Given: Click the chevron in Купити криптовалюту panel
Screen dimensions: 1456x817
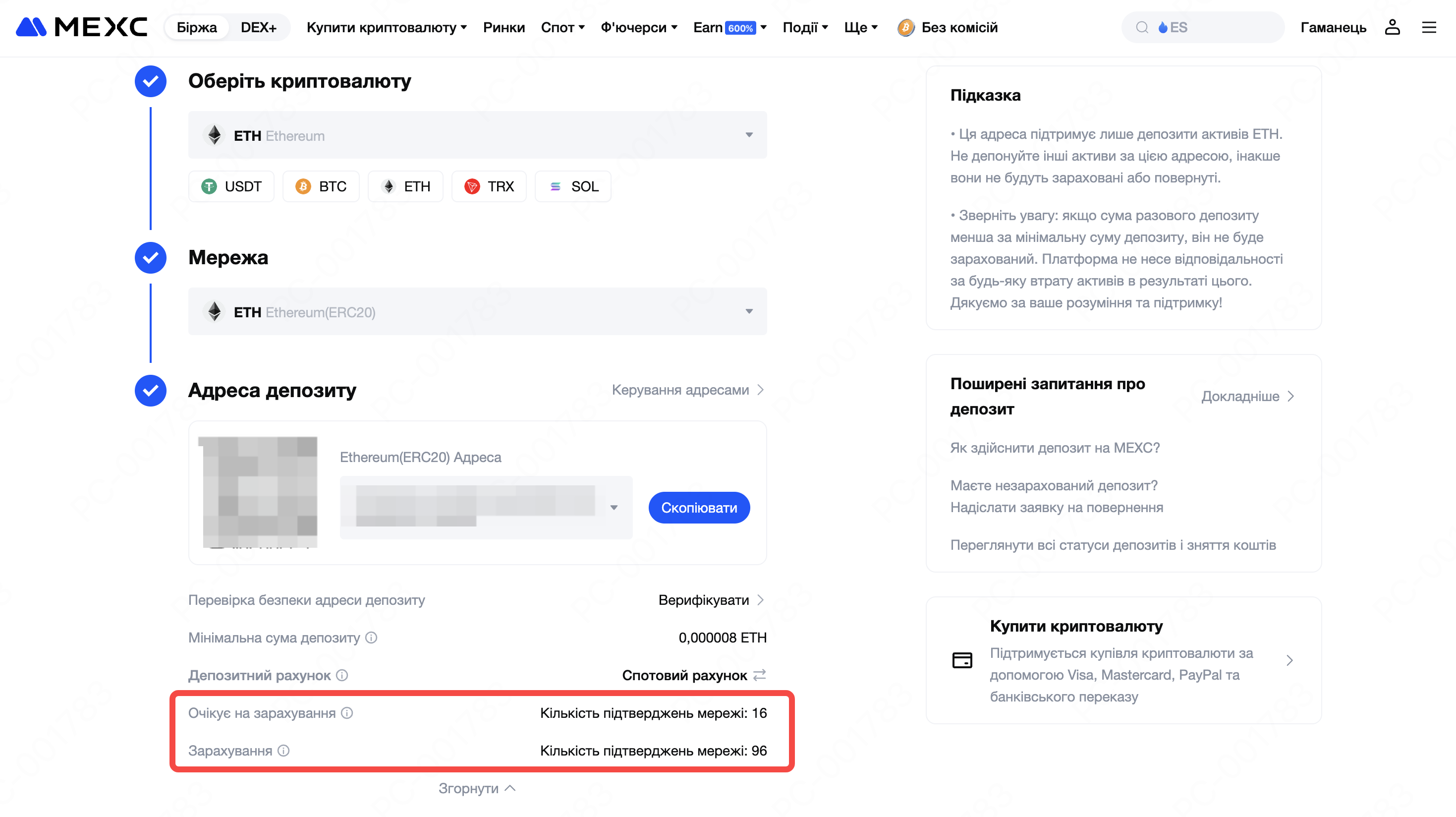Looking at the screenshot, I should (1289, 660).
